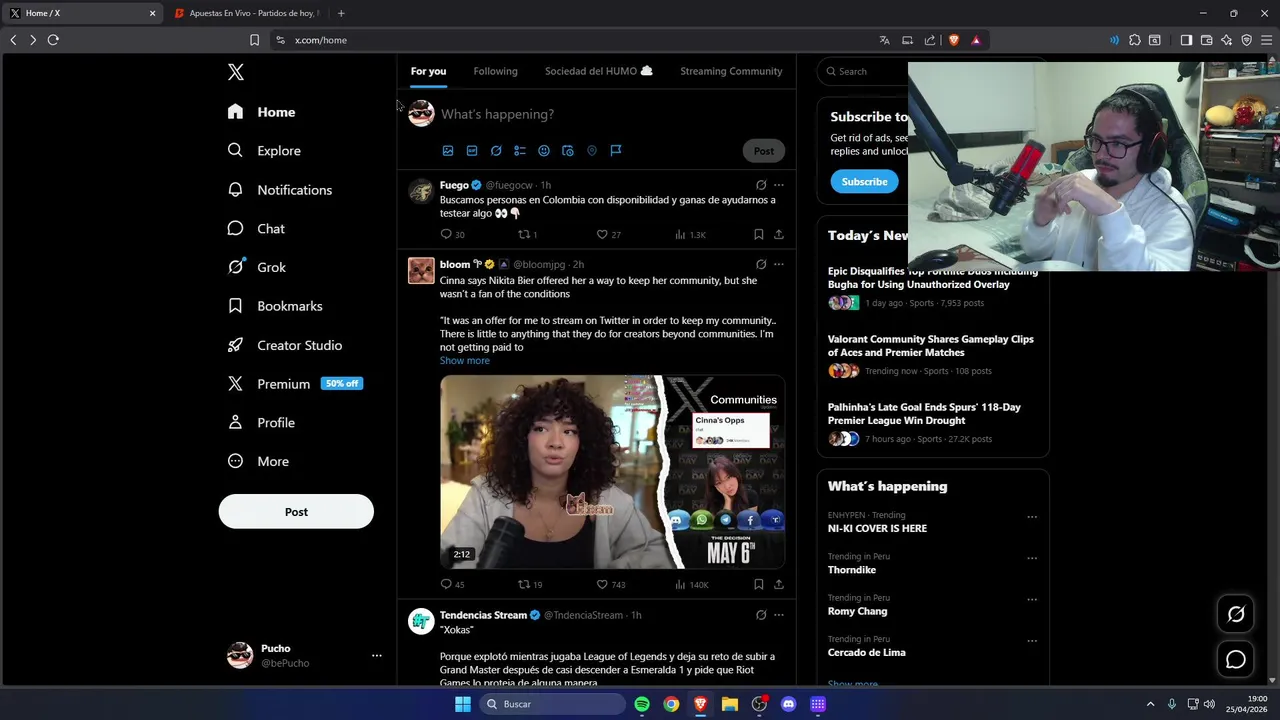The height and width of the screenshot is (720, 1280).
Task: Click the blue Subscribe button
Action: coord(864,182)
